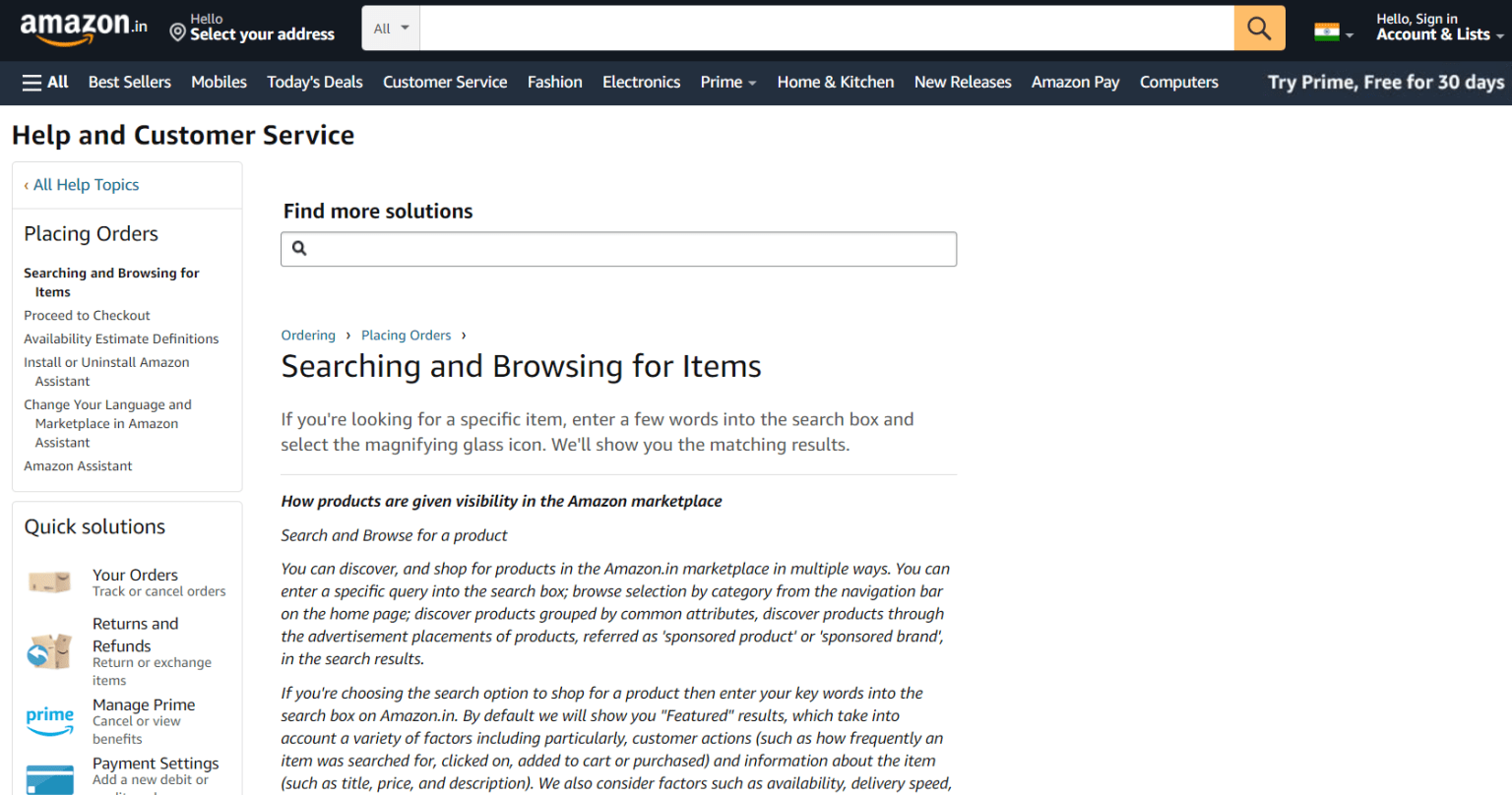The image size is (1512, 795).
Task: Open Availability Estimate Definitions topic
Action: point(121,339)
